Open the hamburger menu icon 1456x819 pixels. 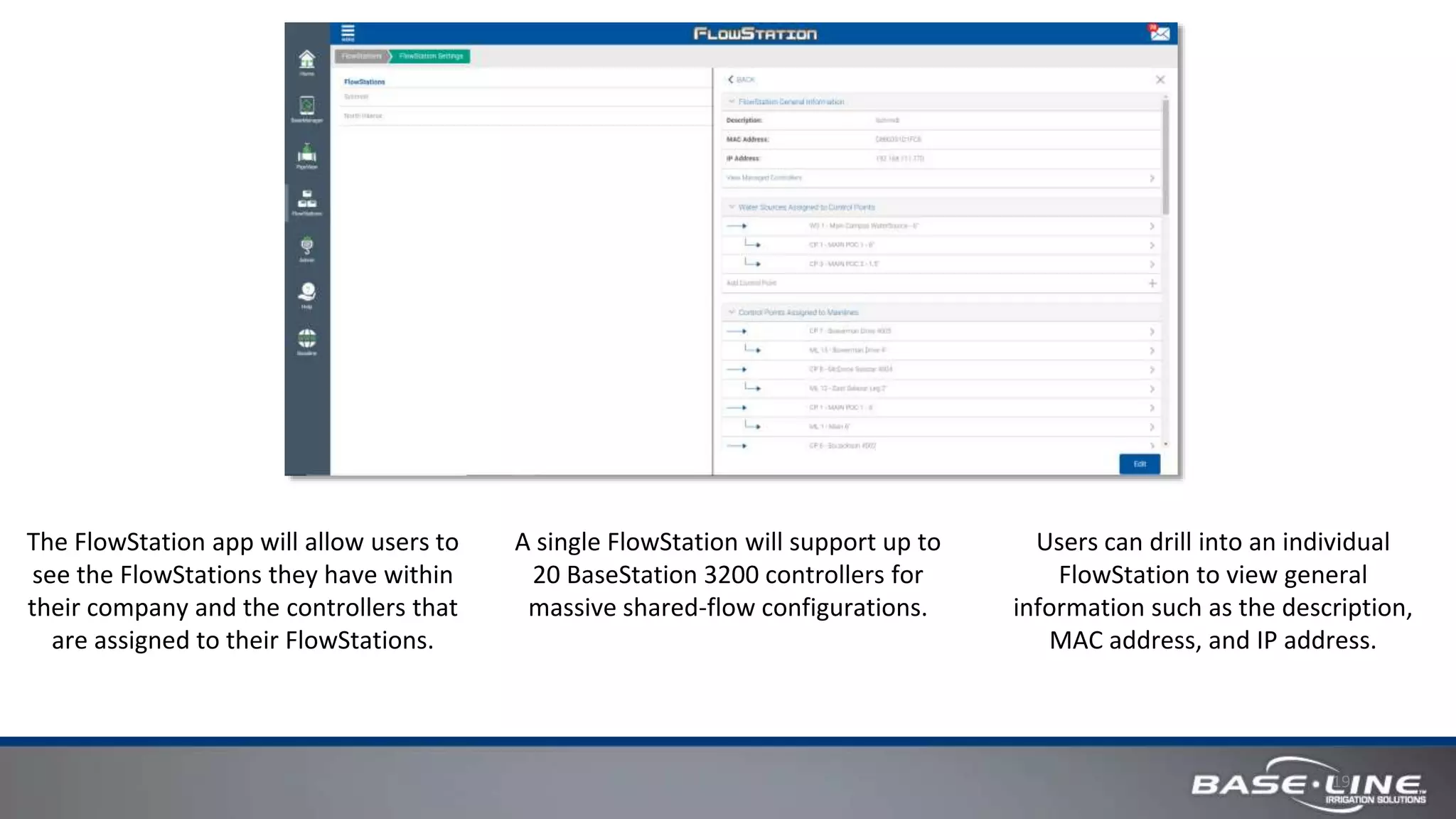click(x=348, y=33)
